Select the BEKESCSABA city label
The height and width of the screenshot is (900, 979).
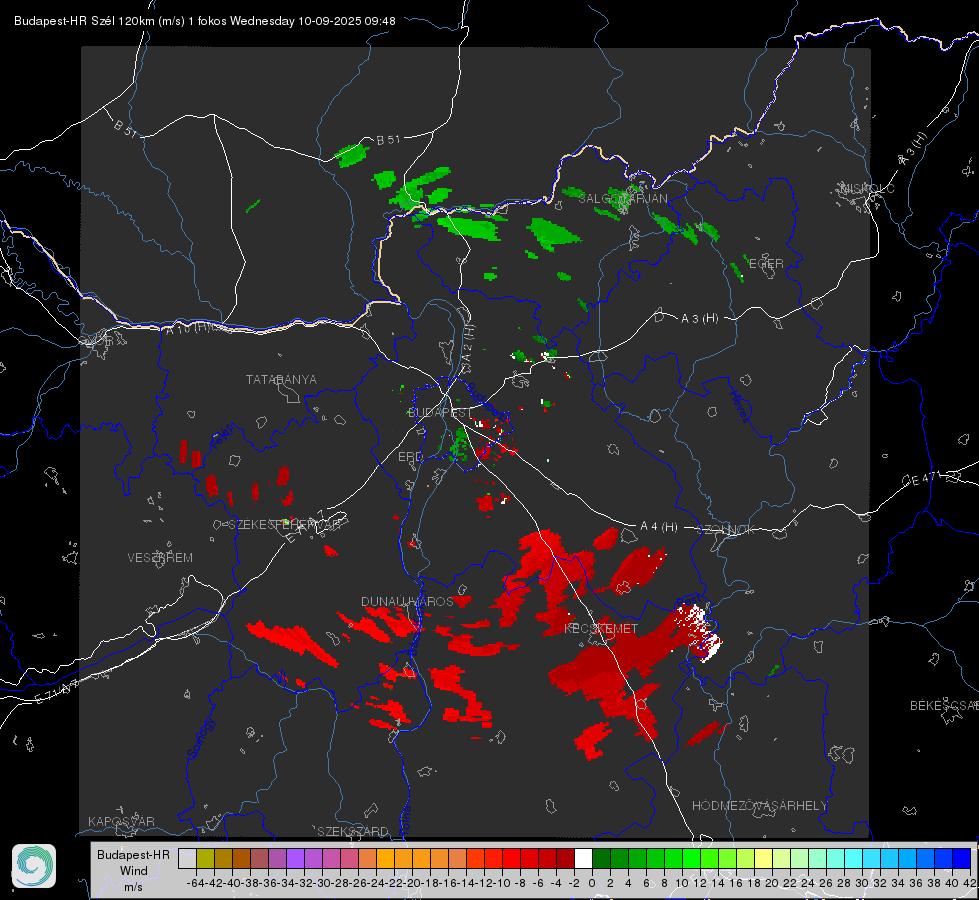944,705
